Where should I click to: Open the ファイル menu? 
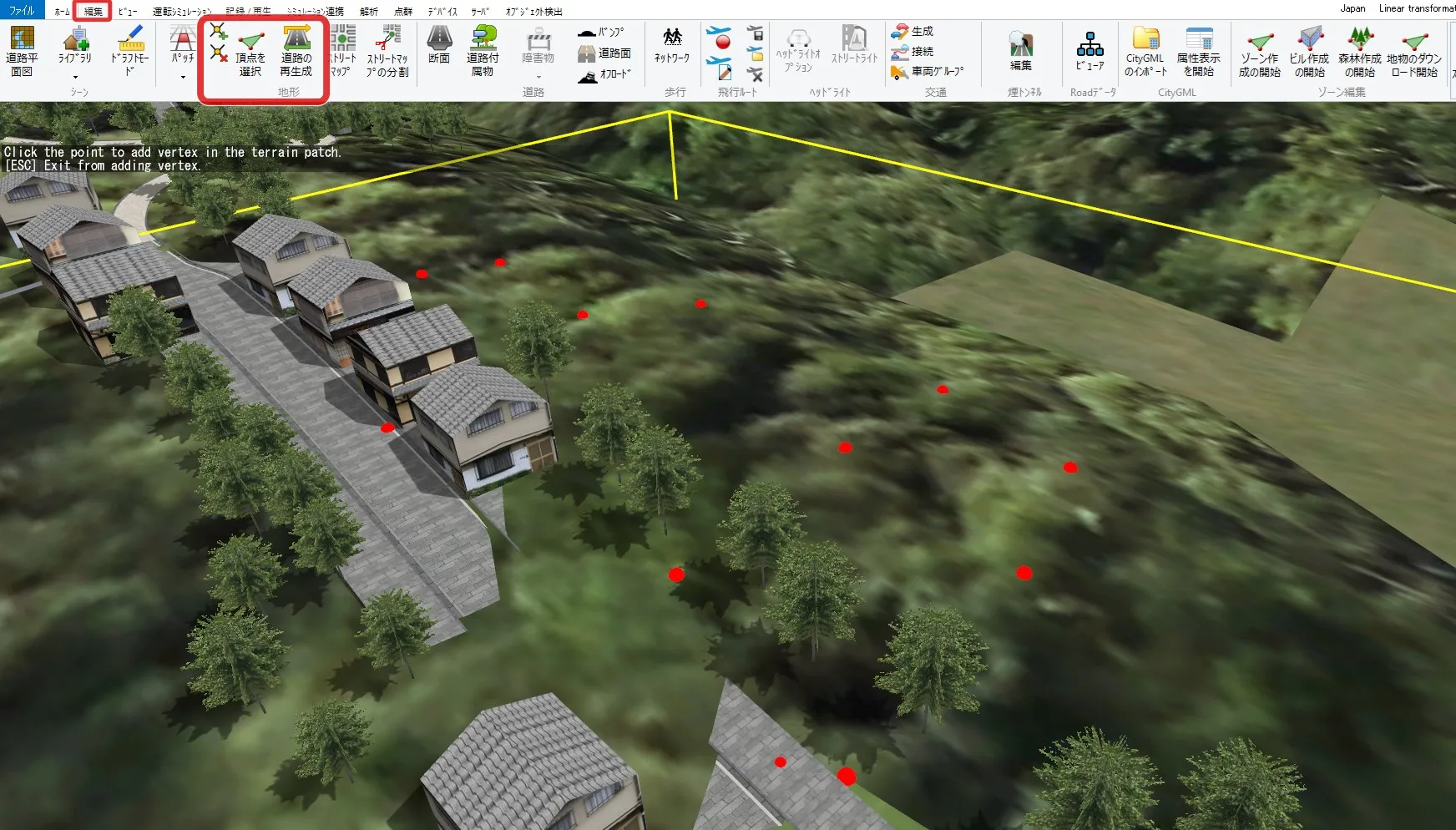click(22, 10)
